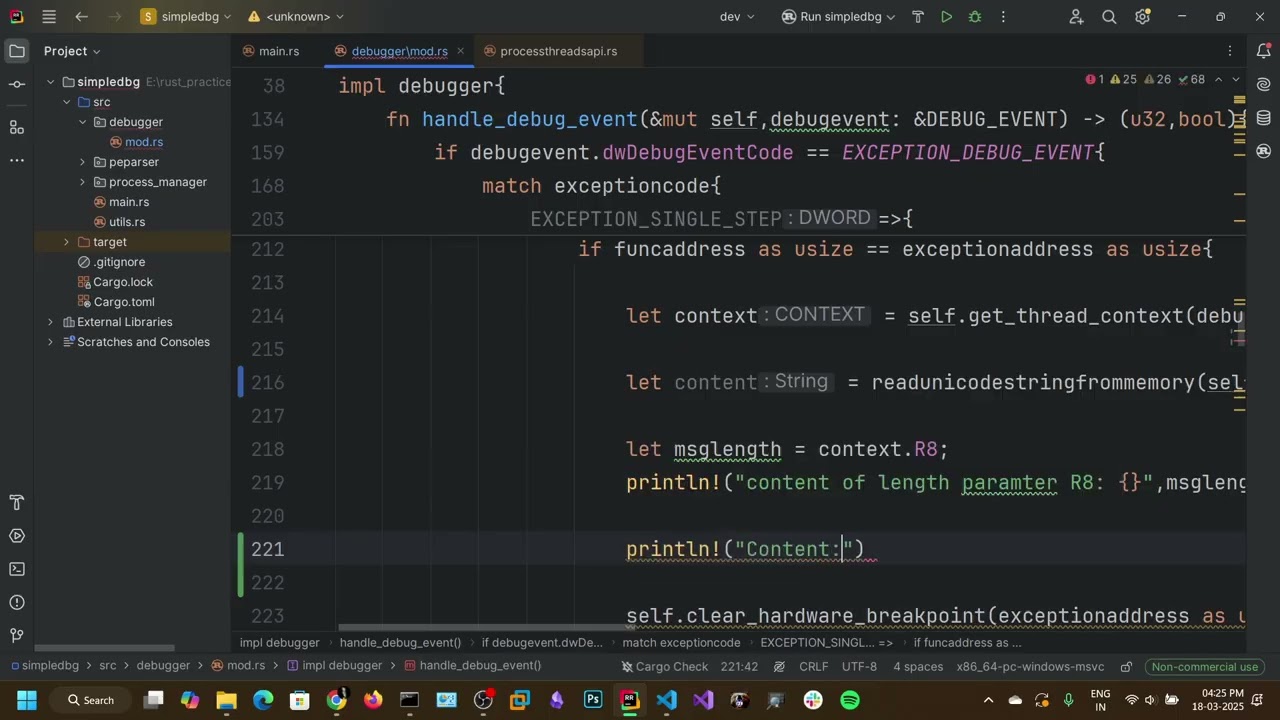
Task: Expand inspections widget chevron
Action: pos(1235,79)
